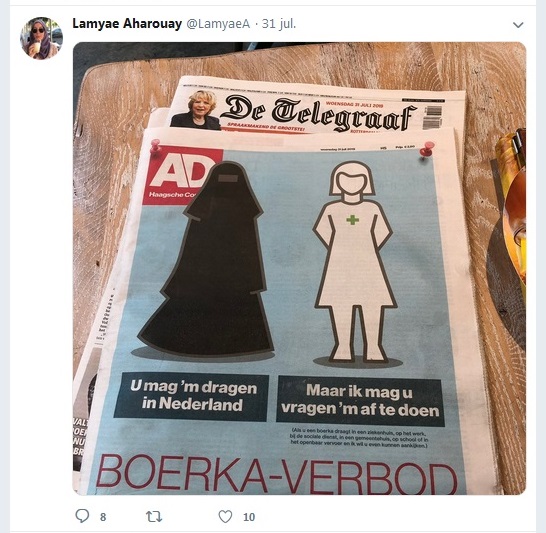Screen dimensions: 546x533
Task: Click the 'Maar ik mag u vragen' caption box
Action: (360, 401)
